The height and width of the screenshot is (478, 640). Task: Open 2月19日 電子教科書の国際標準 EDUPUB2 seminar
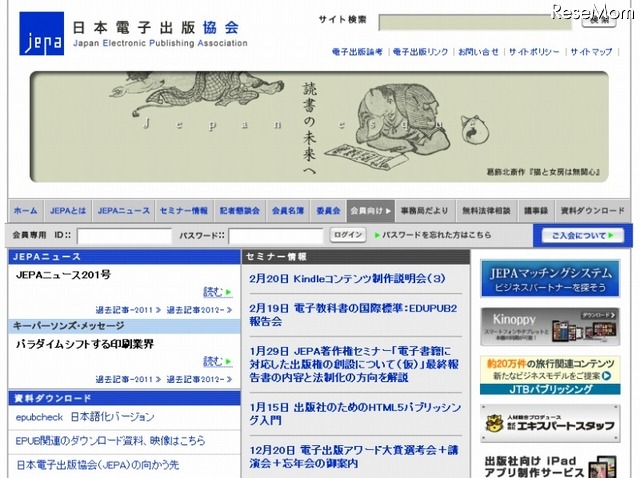tap(353, 315)
